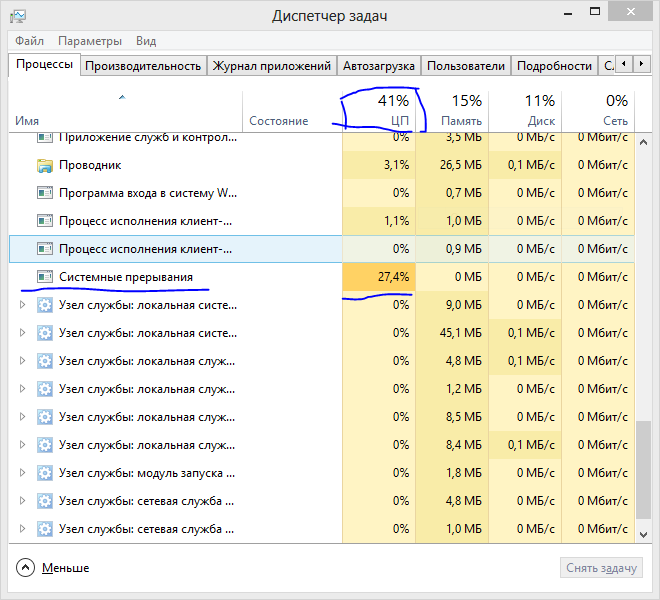Open the Вид menu
This screenshot has width=660, height=600.
(146, 41)
